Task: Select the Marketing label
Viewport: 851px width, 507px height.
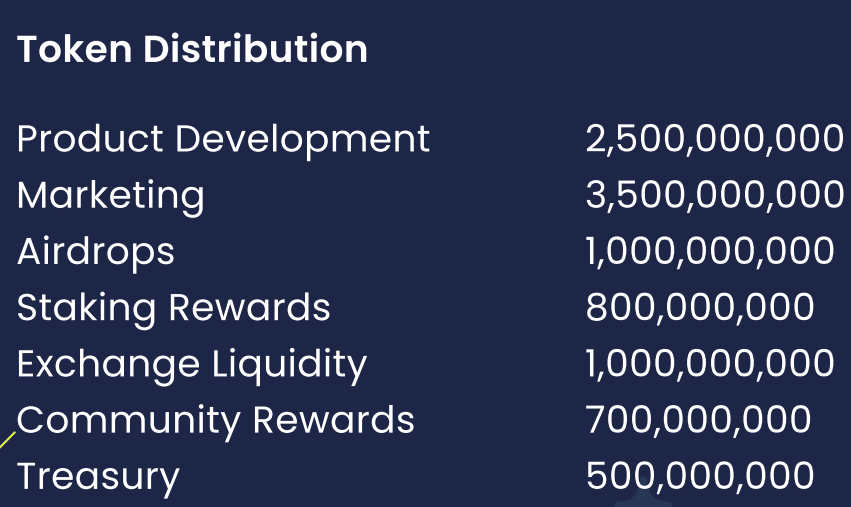Action: pos(111,197)
